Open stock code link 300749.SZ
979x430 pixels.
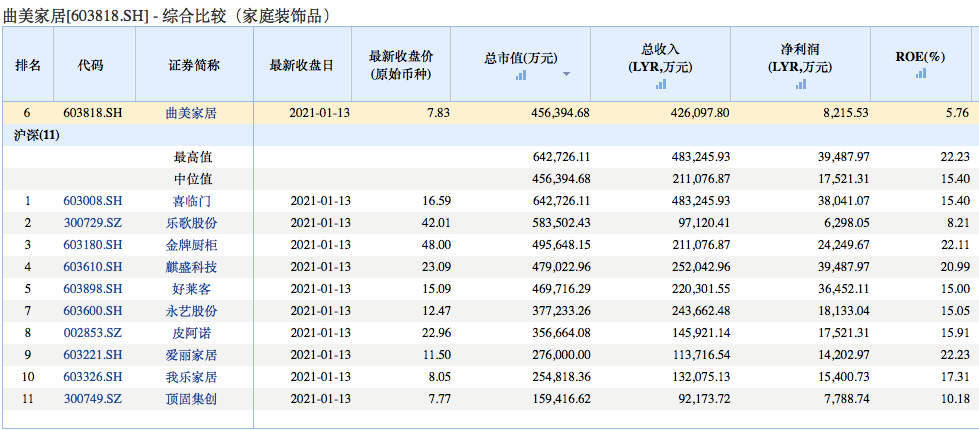tap(92, 399)
